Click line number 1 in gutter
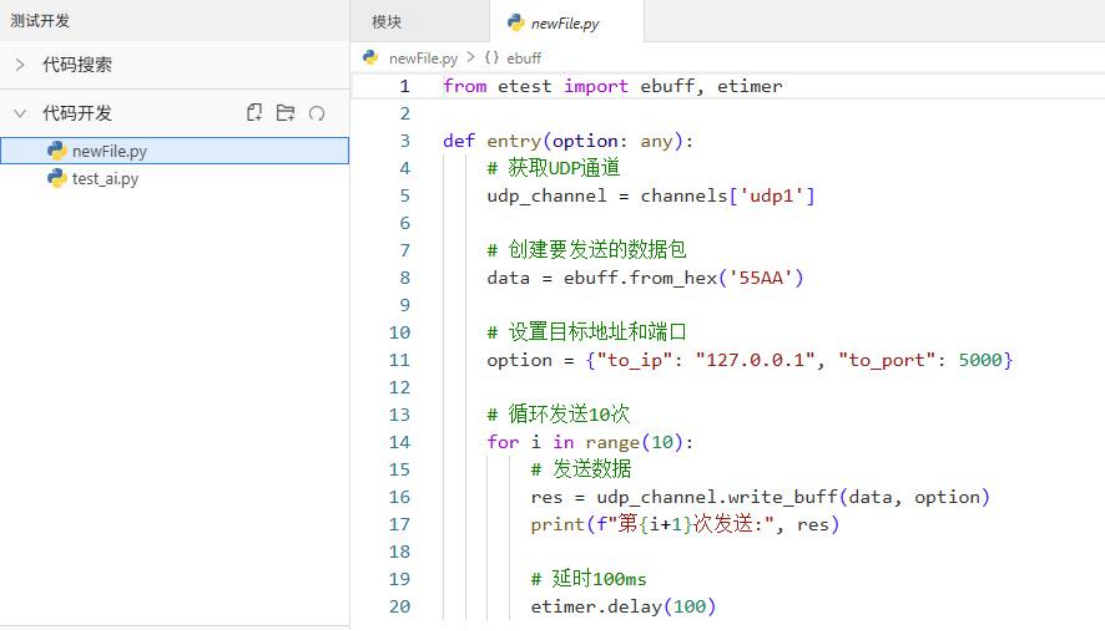The image size is (1105, 631). pos(405,86)
